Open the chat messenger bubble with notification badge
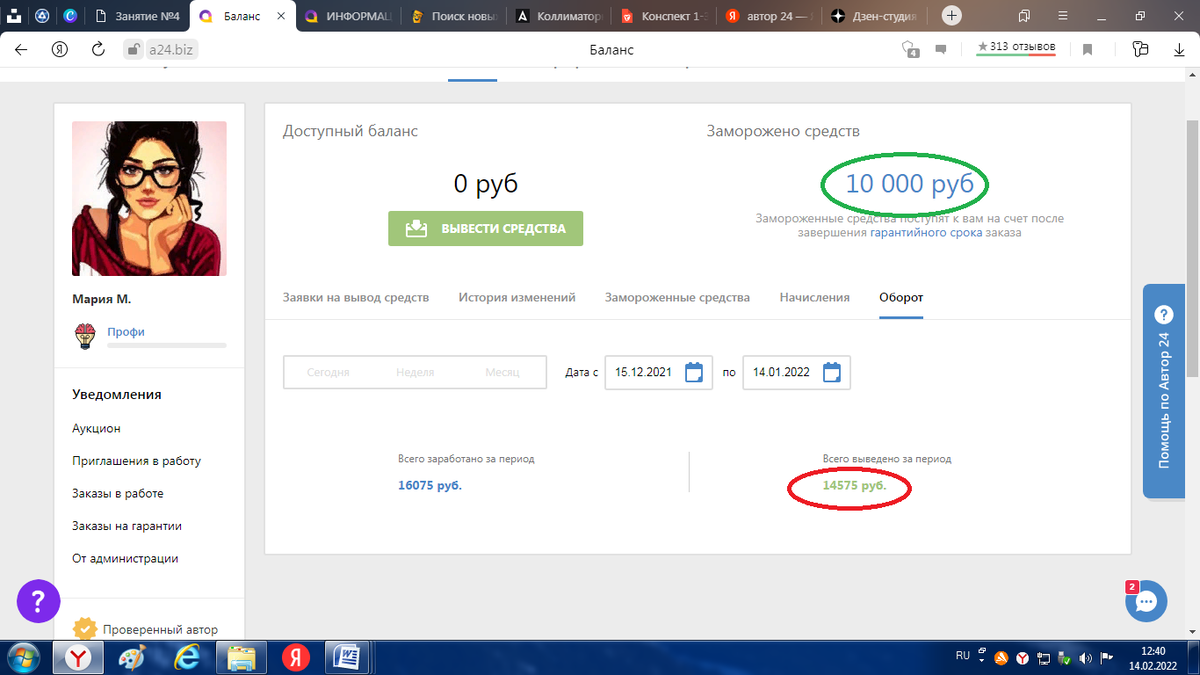 pos(1146,601)
